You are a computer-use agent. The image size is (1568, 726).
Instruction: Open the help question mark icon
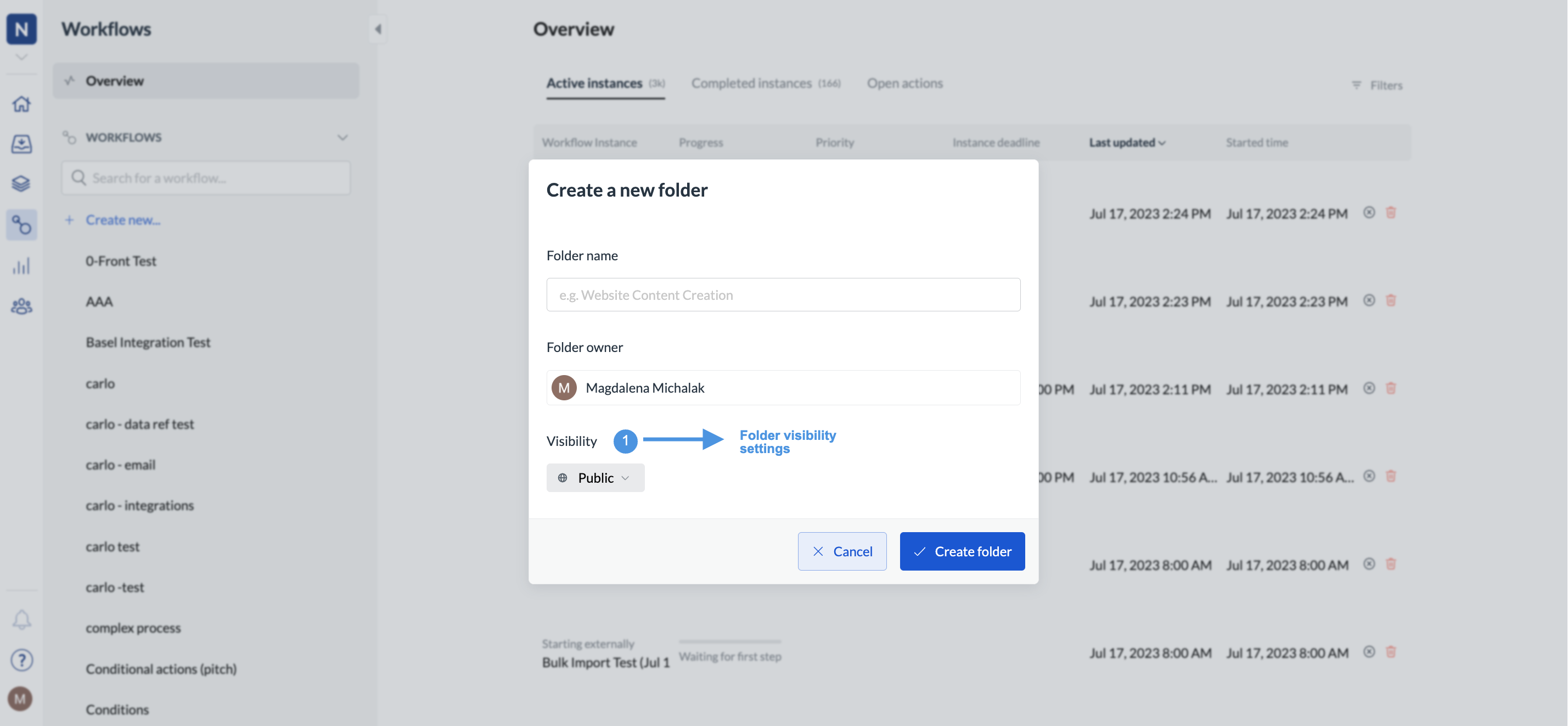click(21, 660)
